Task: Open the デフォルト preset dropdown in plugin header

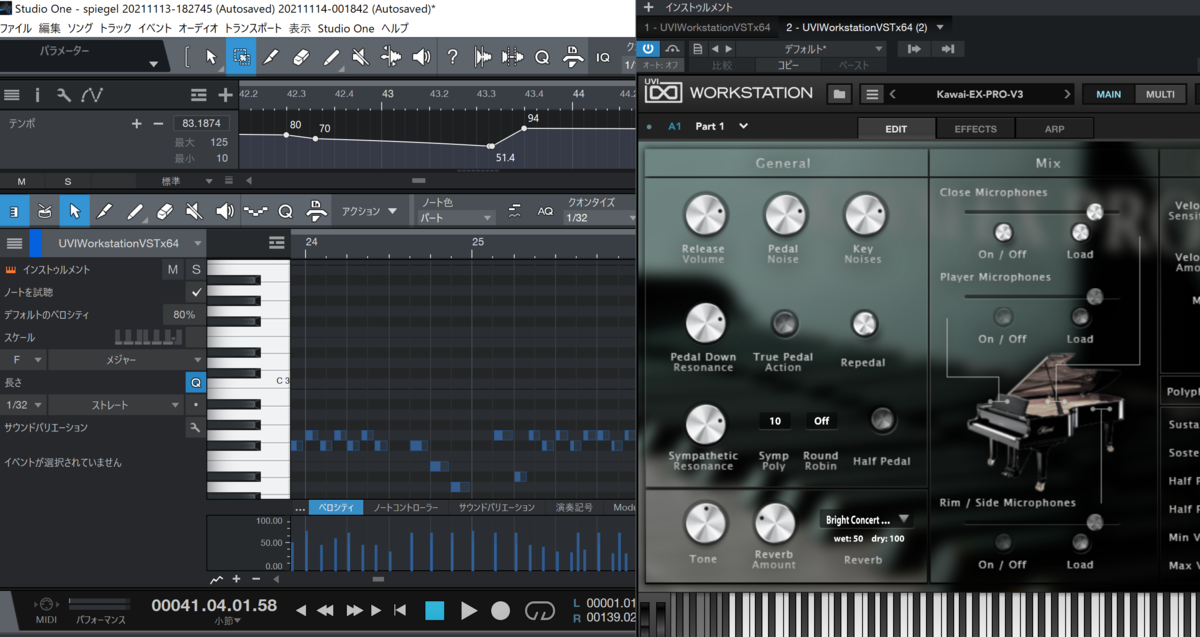Action: [813, 48]
